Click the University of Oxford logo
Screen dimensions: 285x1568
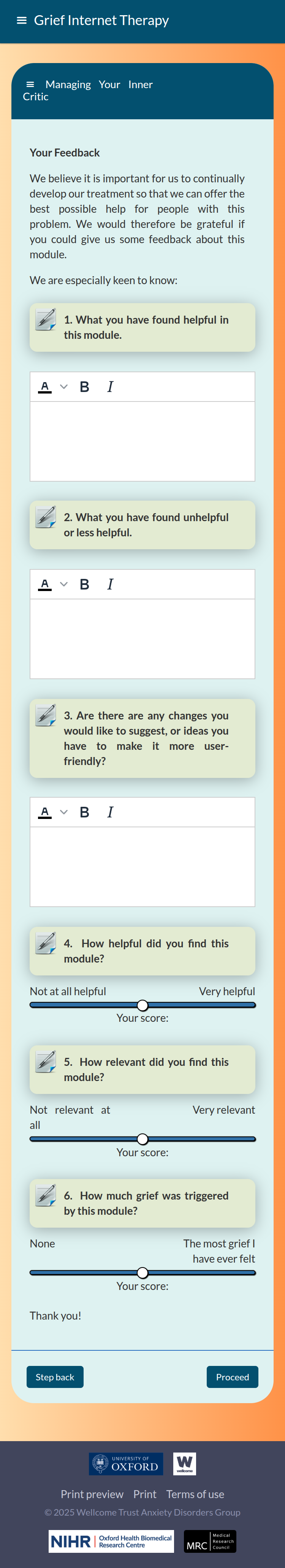point(126,1463)
